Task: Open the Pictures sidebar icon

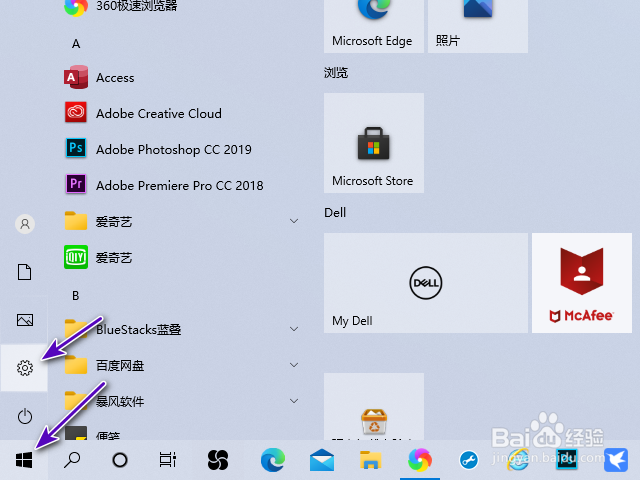Action: pos(24,320)
